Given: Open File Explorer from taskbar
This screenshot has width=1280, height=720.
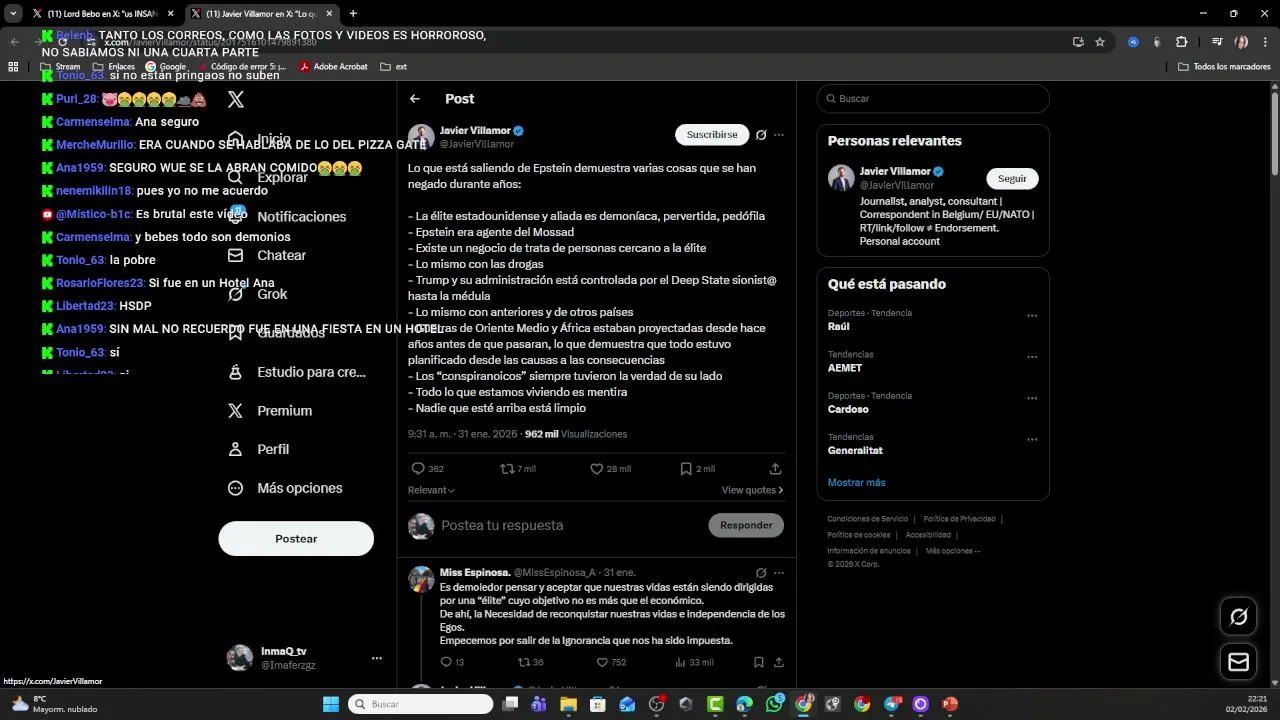Looking at the screenshot, I should click(x=568, y=704).
